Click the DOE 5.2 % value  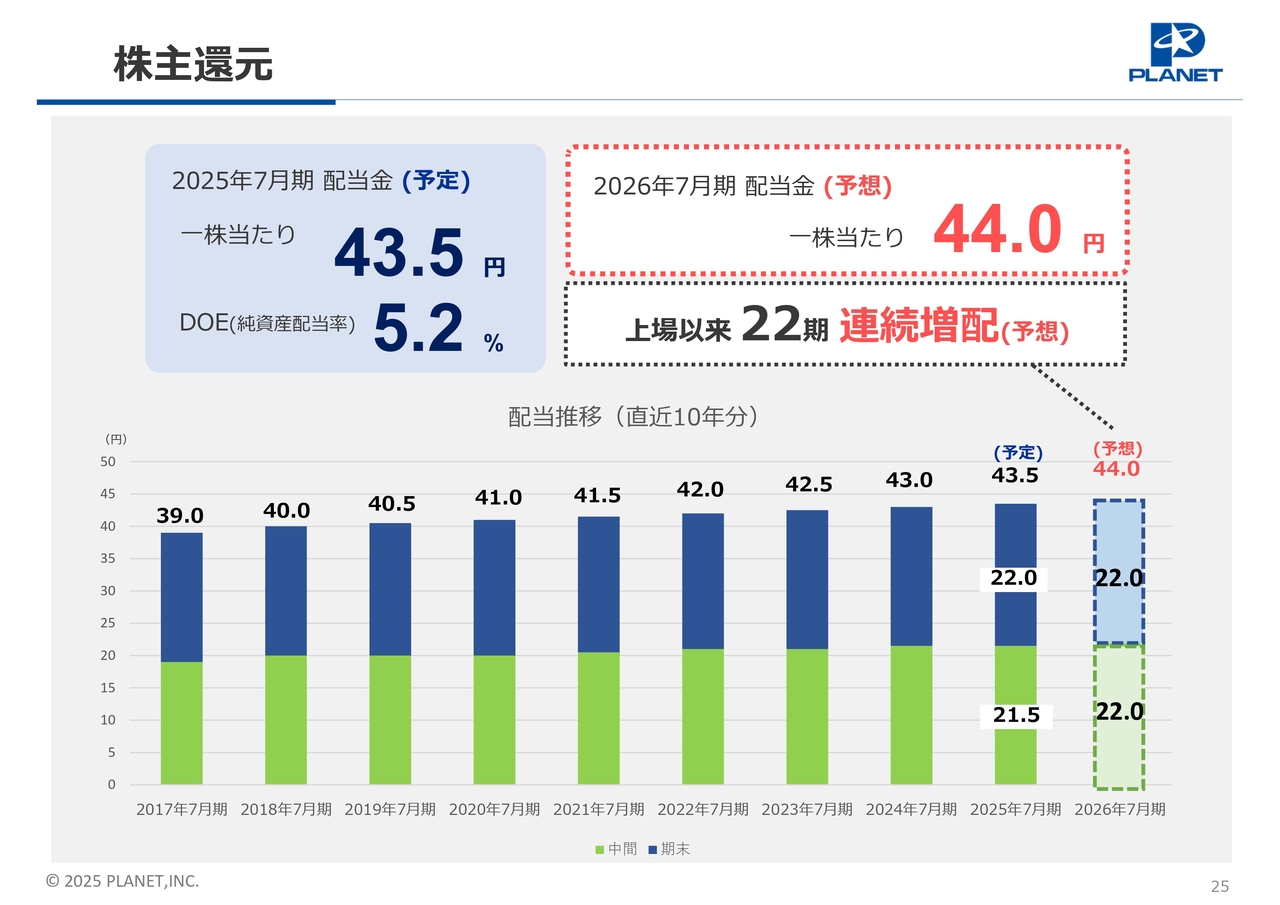[418, 330]
